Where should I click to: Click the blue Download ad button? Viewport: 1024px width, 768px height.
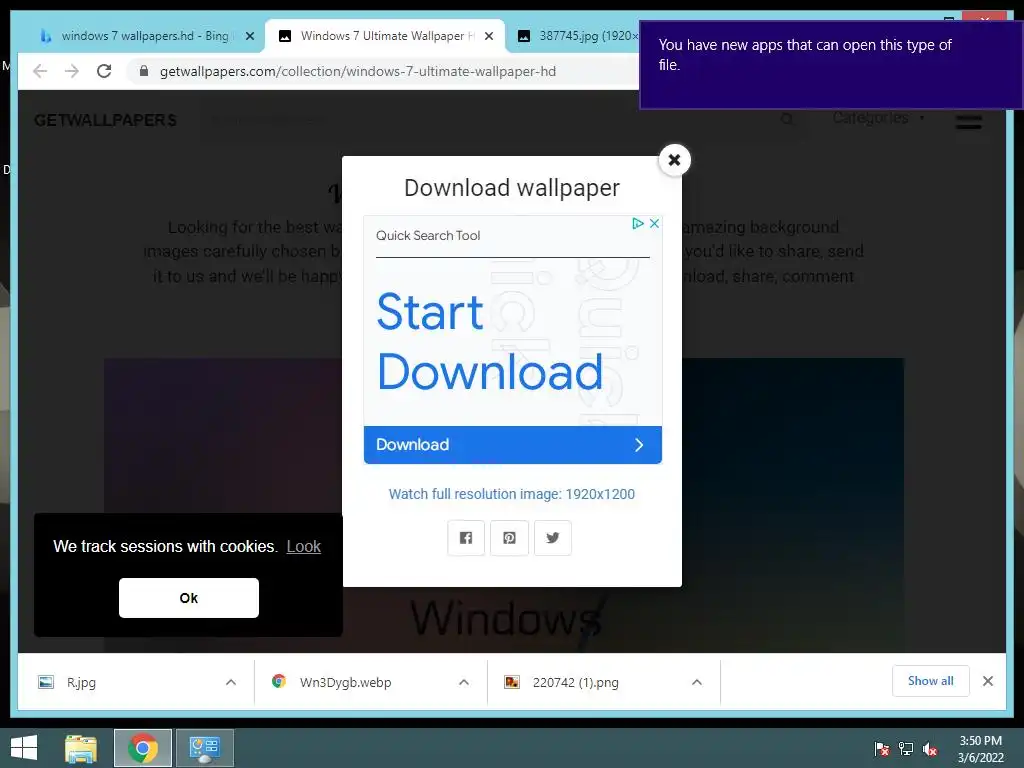coord(513,445)
